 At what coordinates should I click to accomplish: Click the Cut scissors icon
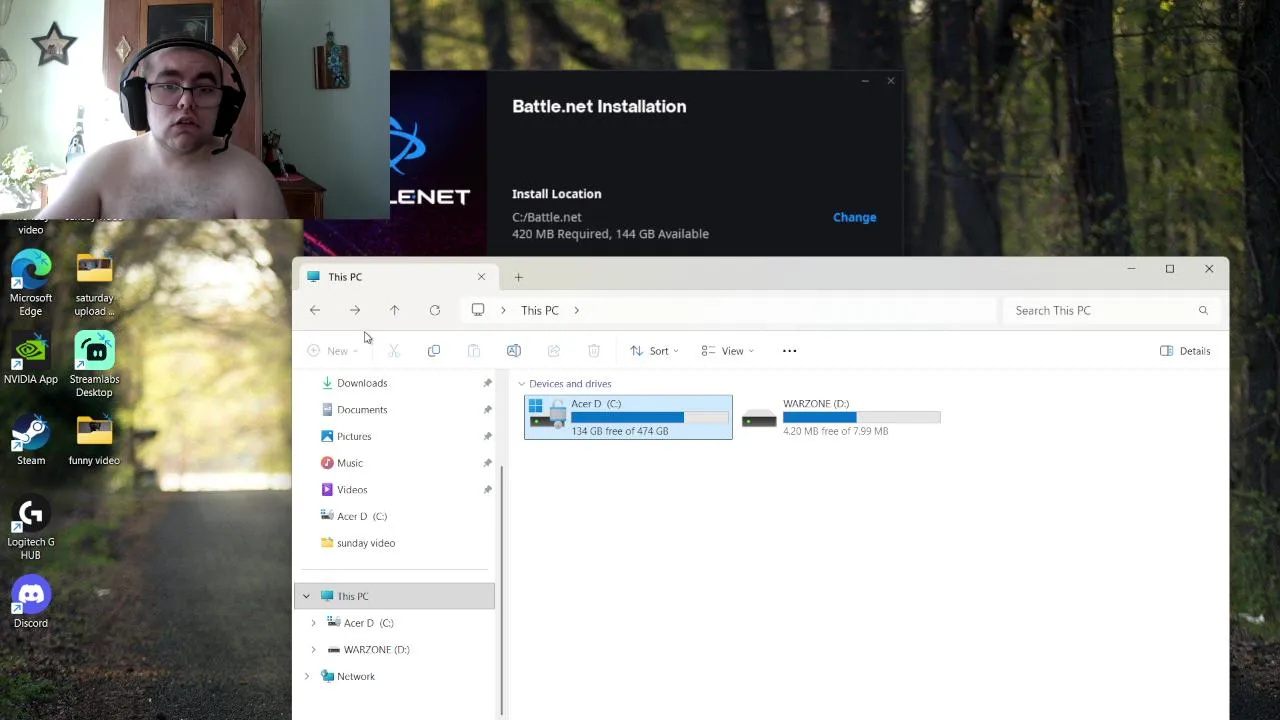[394, 351]
